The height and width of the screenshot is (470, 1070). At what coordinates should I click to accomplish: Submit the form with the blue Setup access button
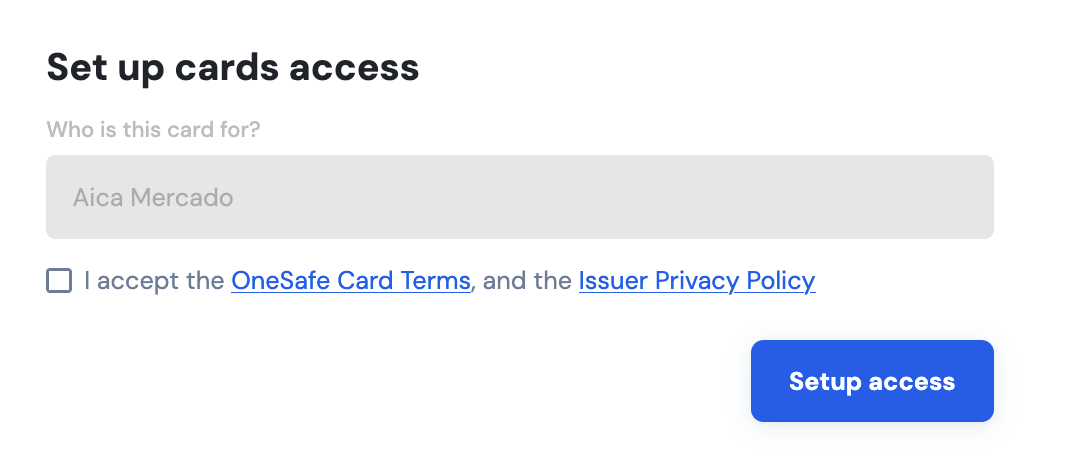(x=872, y=381)
